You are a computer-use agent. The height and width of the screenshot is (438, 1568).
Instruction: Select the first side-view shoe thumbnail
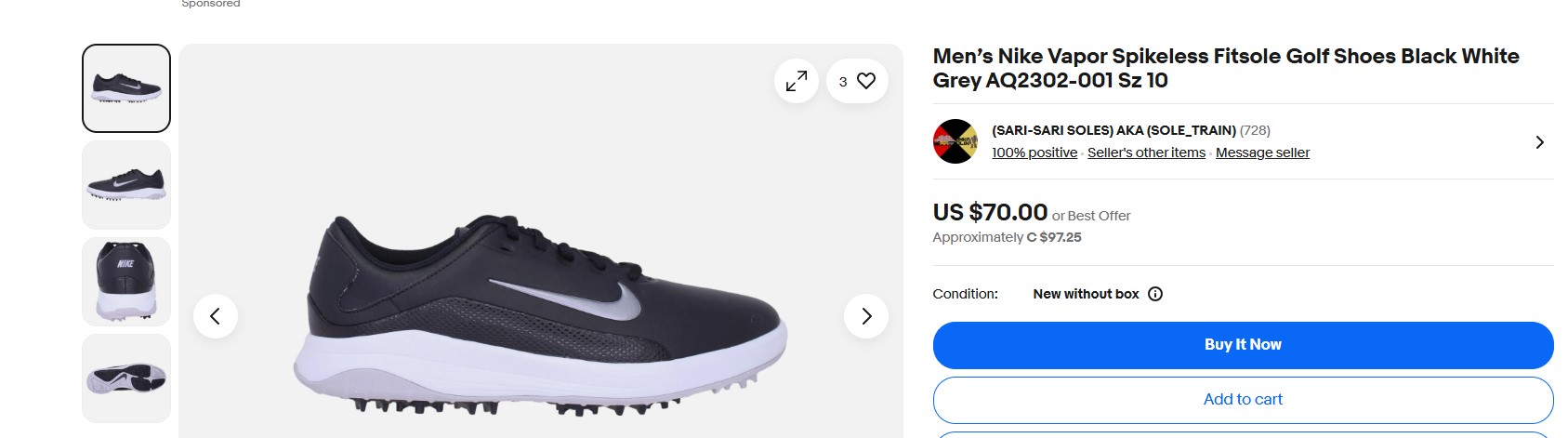(x=126, y=88)
